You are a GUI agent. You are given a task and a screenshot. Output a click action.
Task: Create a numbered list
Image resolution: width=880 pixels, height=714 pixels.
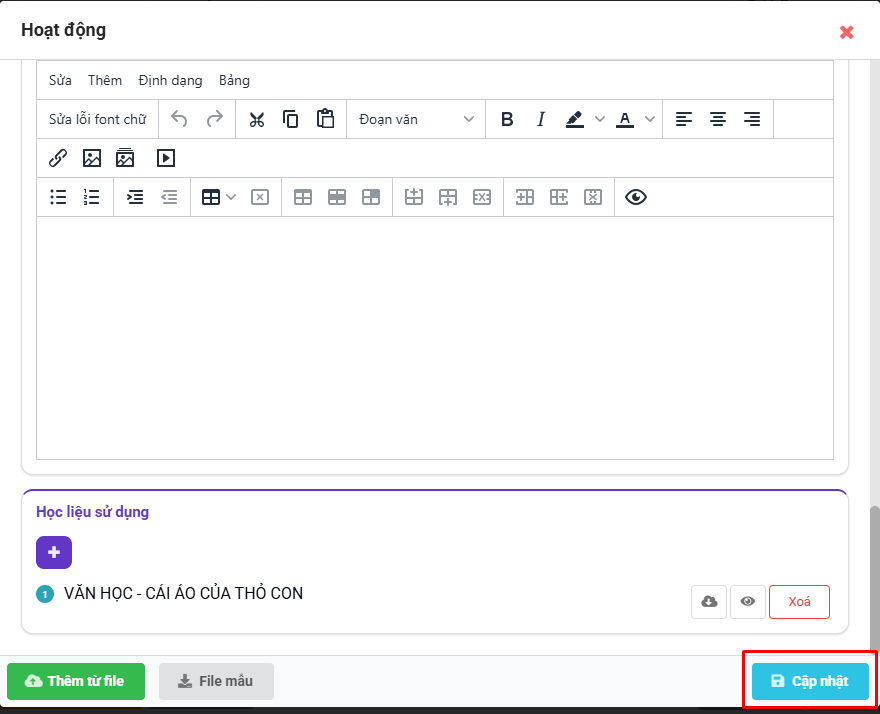click(x=92, y=197)
